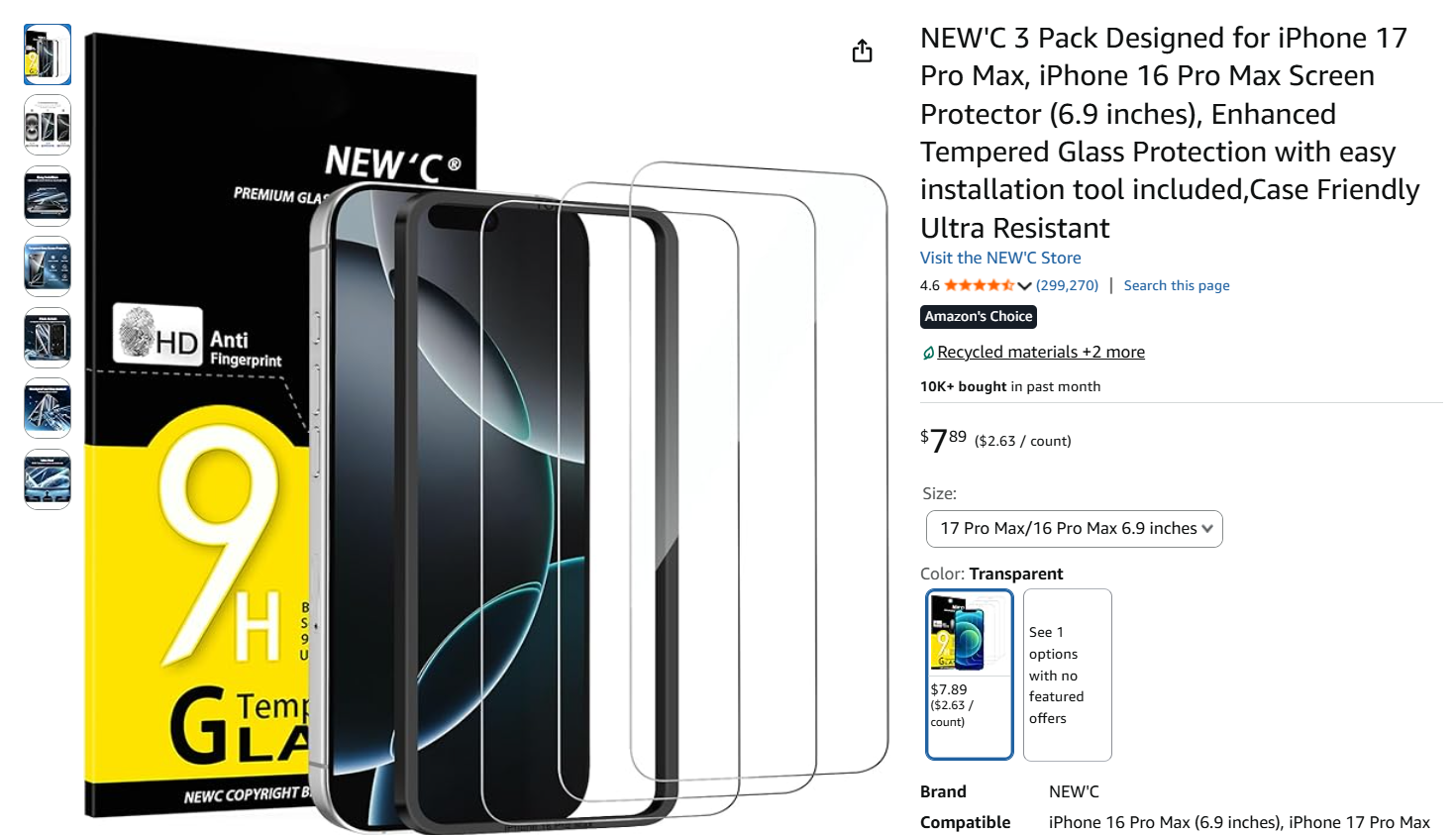View the sixth product image thumbnail
Image resolution: width=1456 pixels, height=835 pixels.
(x=48, y=408)
